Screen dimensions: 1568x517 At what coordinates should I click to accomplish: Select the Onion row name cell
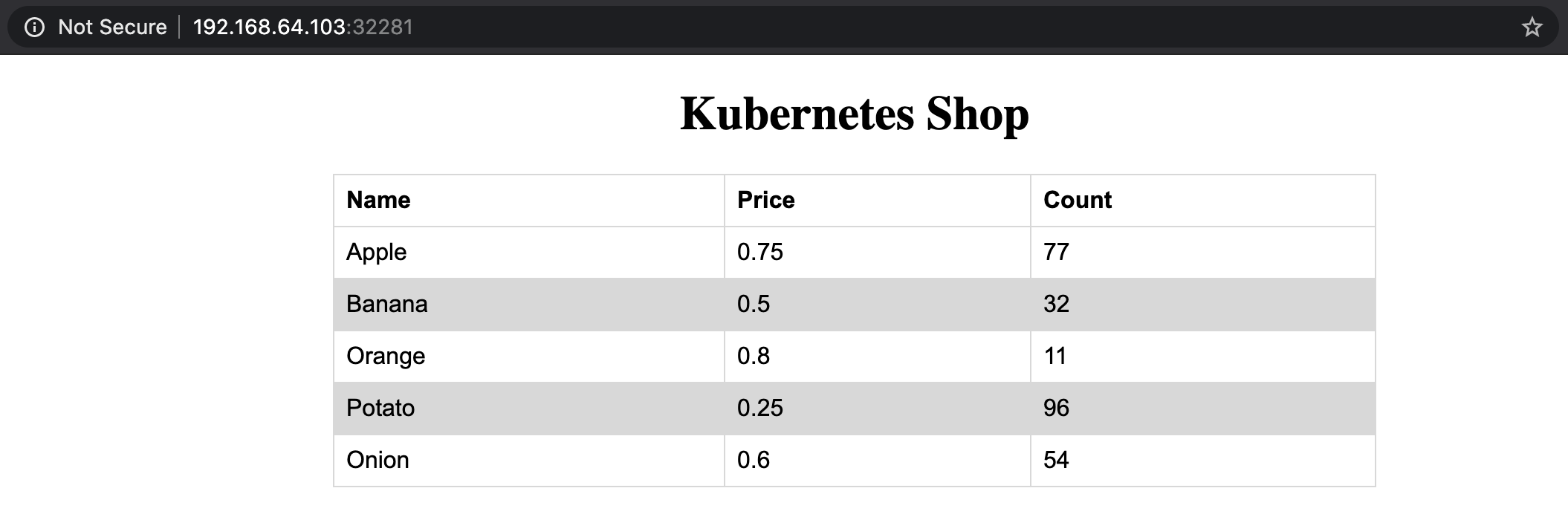point(378,460)
